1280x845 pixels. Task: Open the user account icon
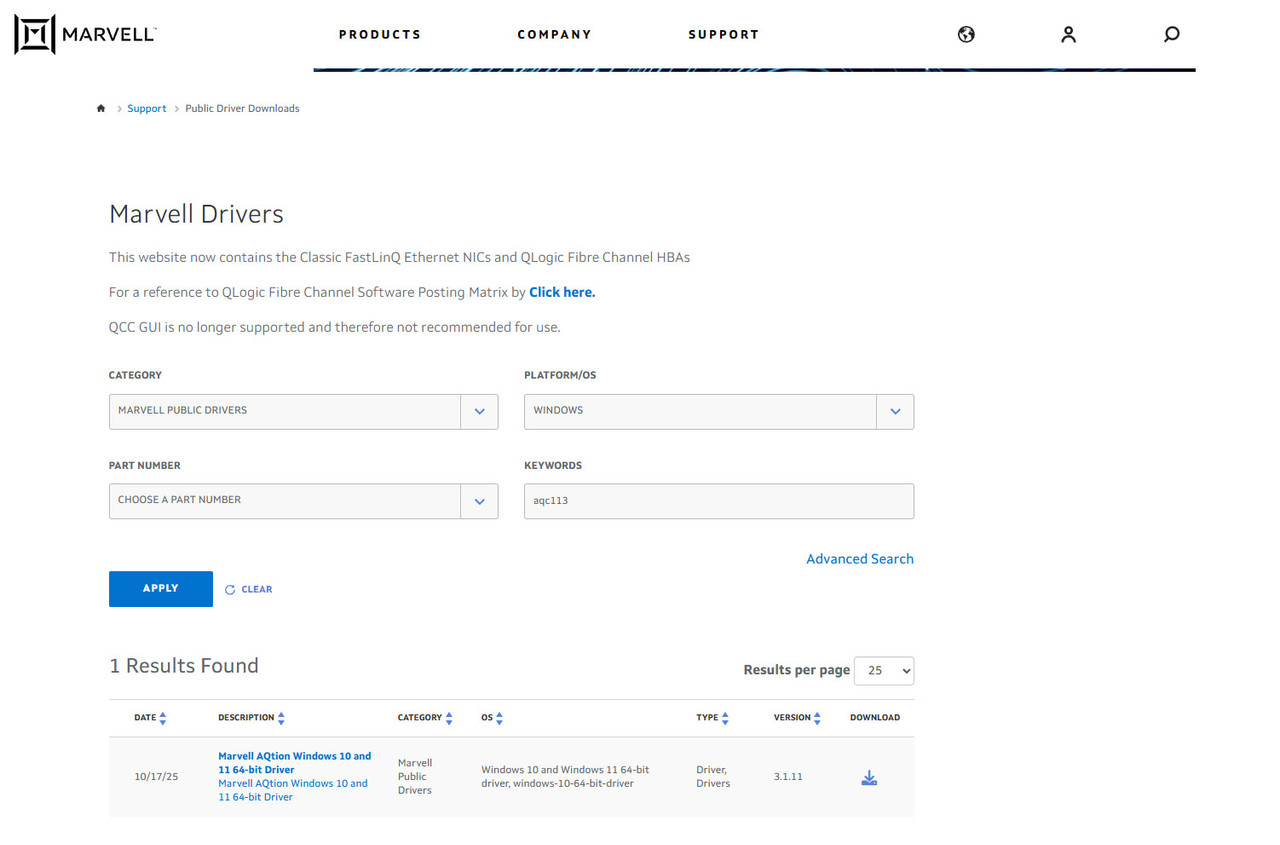pyautogui.click(x=1068, y=34)
